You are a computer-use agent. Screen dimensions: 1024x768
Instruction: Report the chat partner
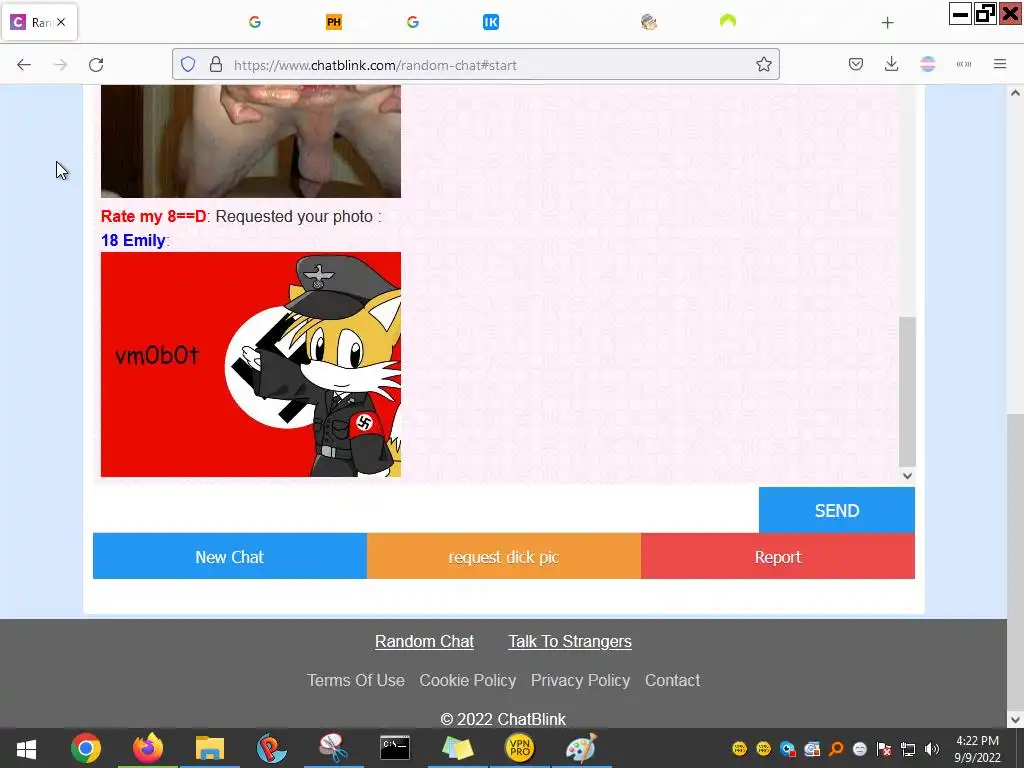pyautogui.click(x=778, y=556)
